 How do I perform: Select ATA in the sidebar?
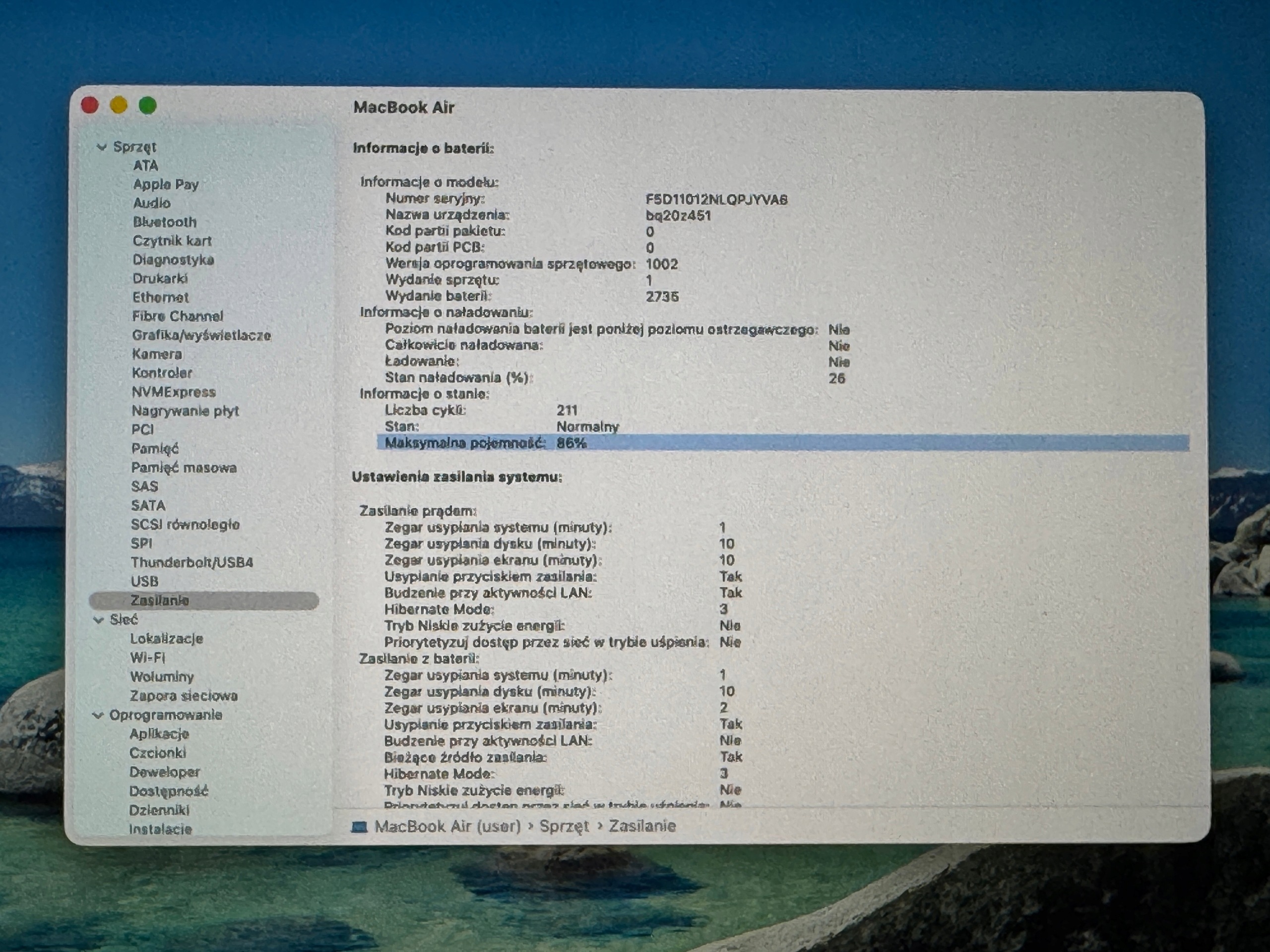pos(145,166)
